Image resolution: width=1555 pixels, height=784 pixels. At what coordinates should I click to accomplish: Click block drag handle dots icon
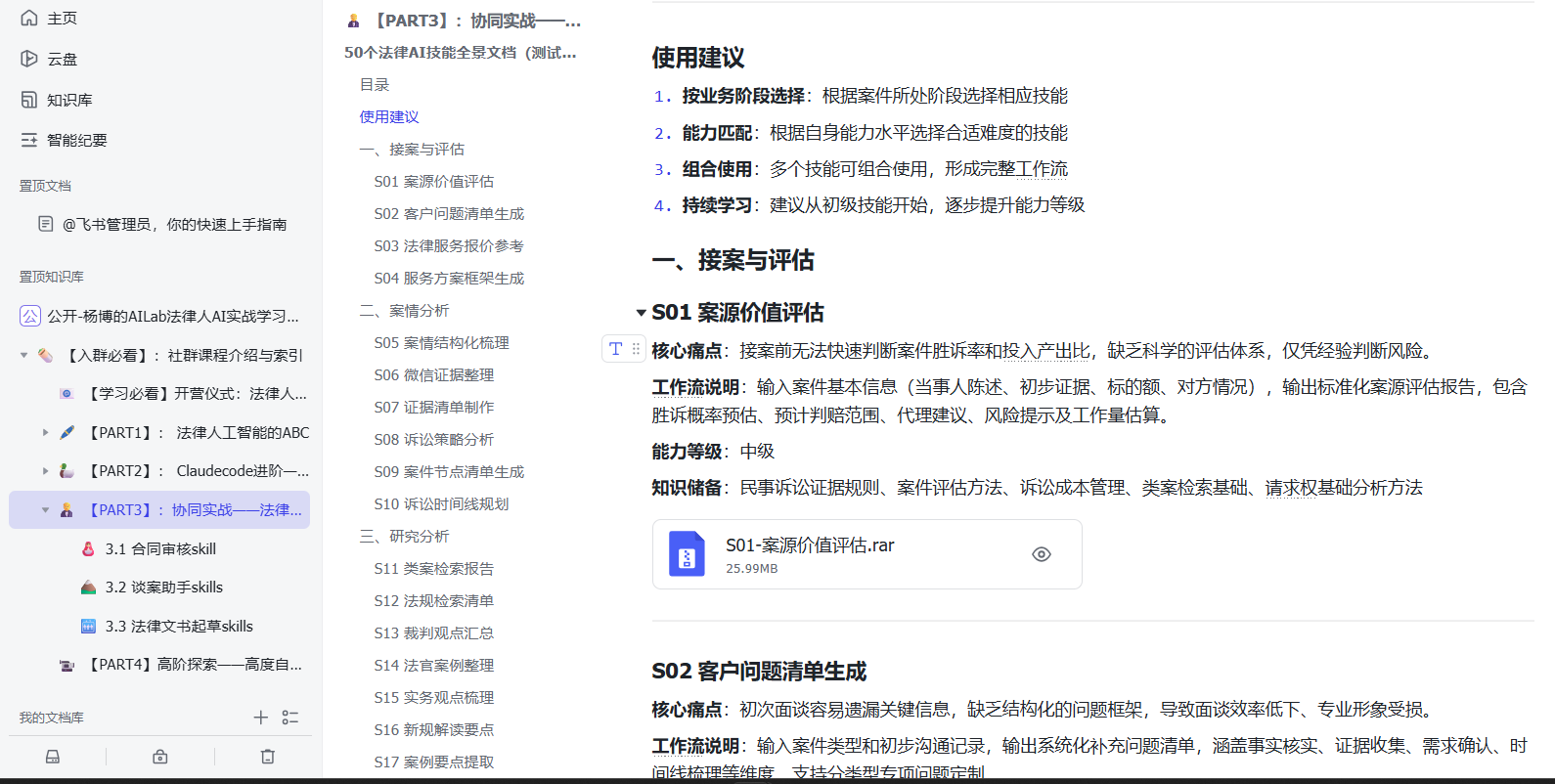point(636,348)
